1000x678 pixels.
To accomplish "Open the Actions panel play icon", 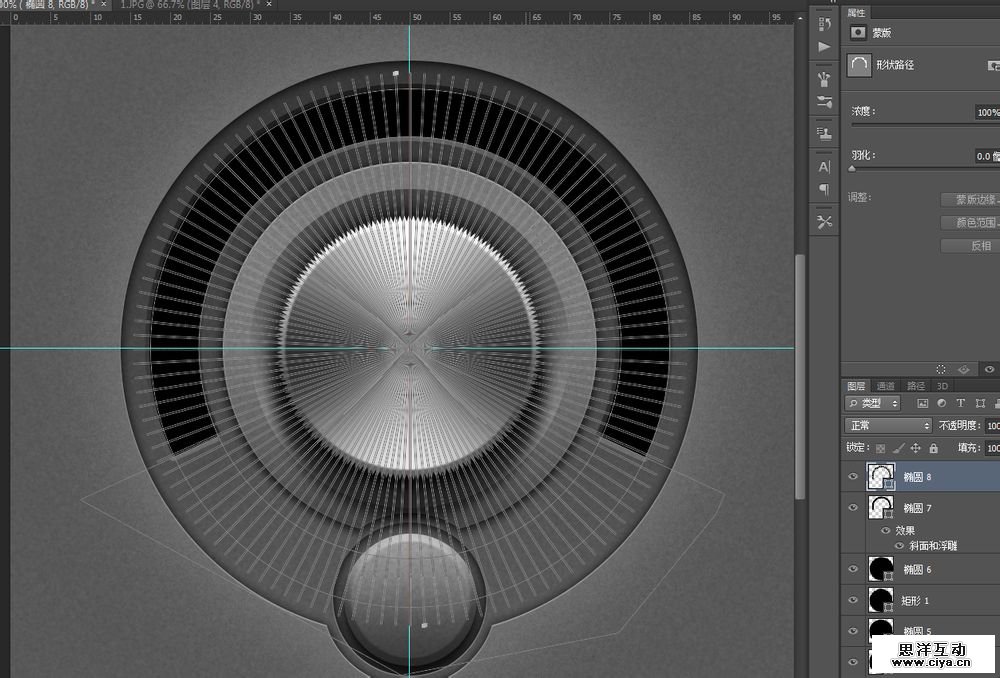I will tap(824, 47).
